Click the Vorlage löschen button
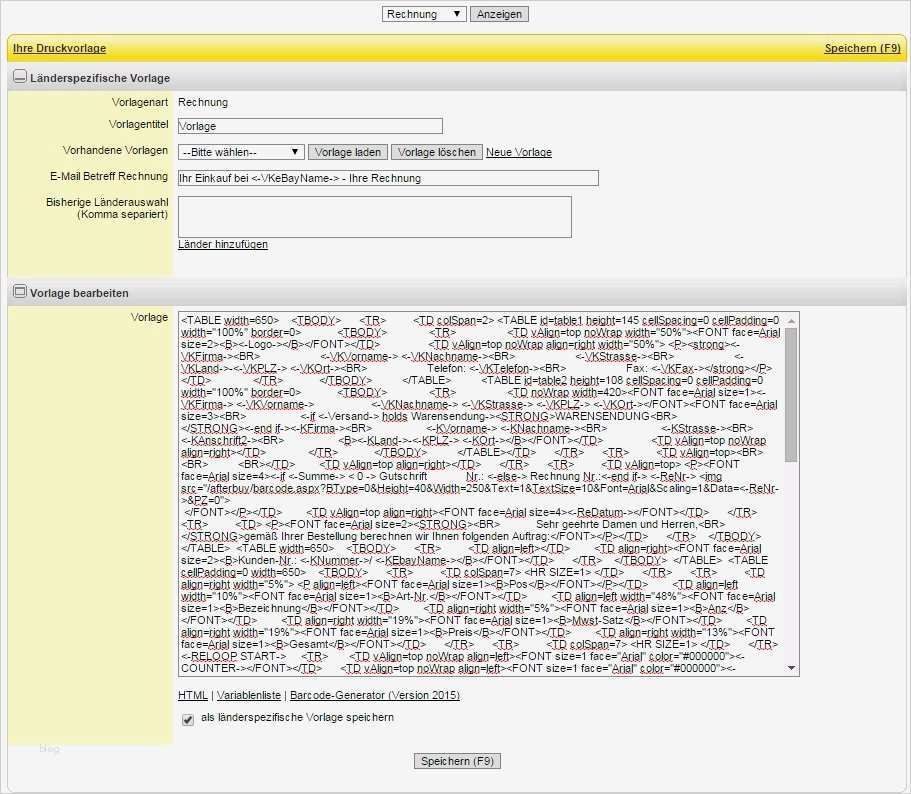This screenshot has height=794, width=911. point(437,152)
